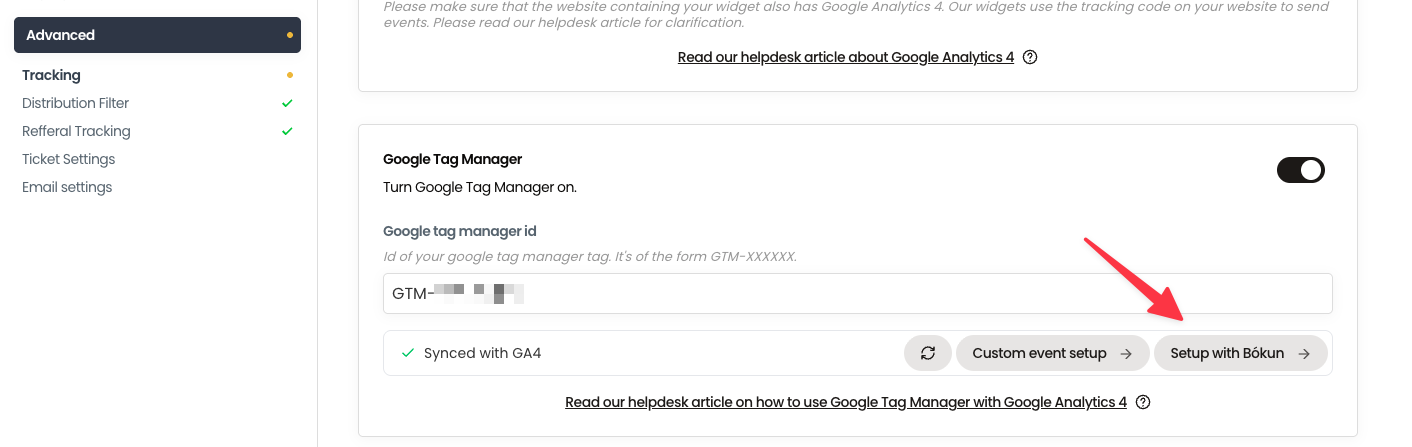Click the Synced with GA4 status text

pos(482,353)
